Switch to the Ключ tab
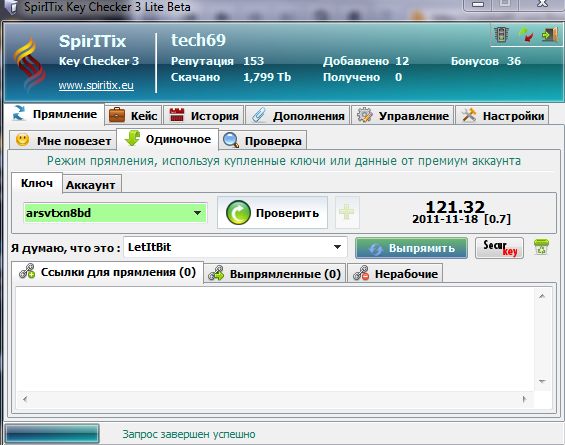565x445 pixels. coord(37,183)
